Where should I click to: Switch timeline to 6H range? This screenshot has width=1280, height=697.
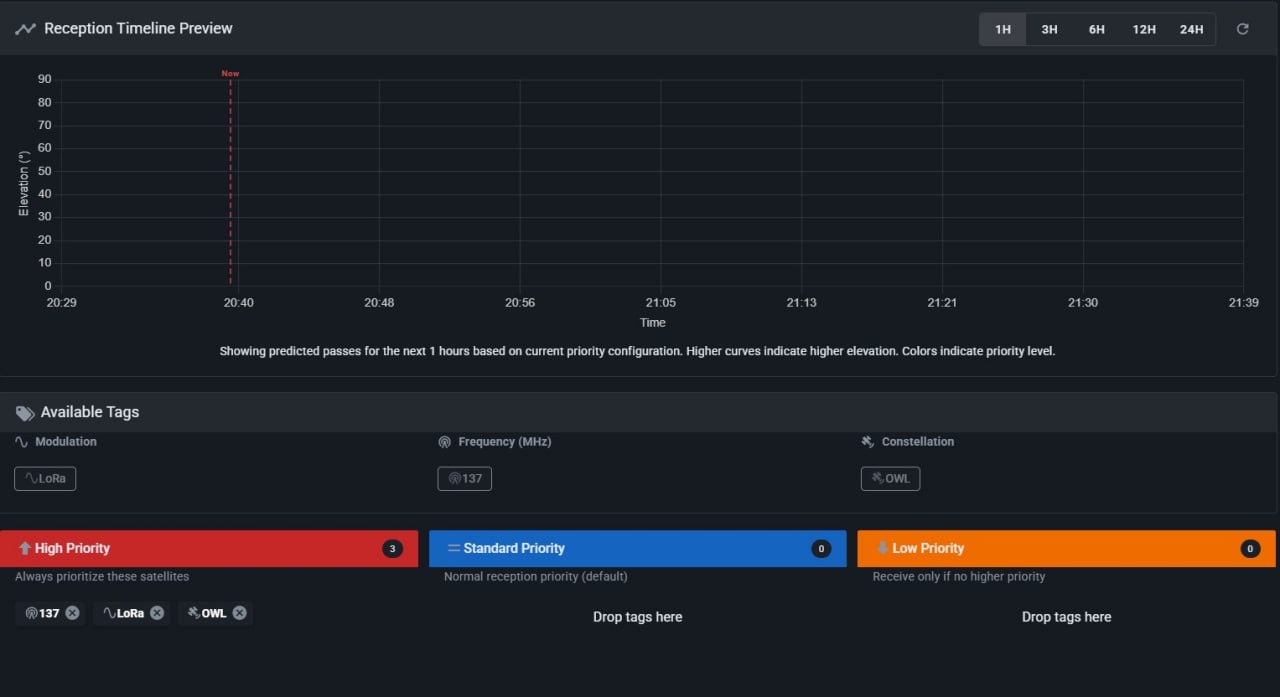(1097, 29)
